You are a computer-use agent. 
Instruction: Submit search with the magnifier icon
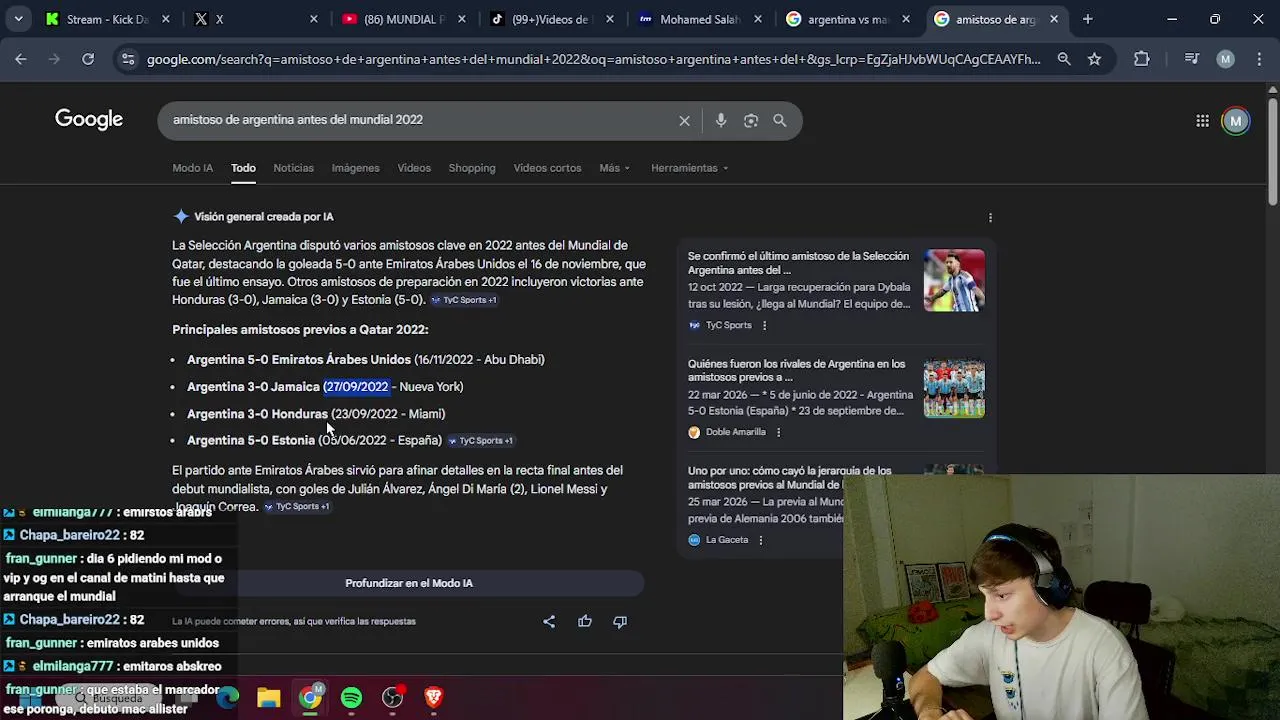point(780,120)
